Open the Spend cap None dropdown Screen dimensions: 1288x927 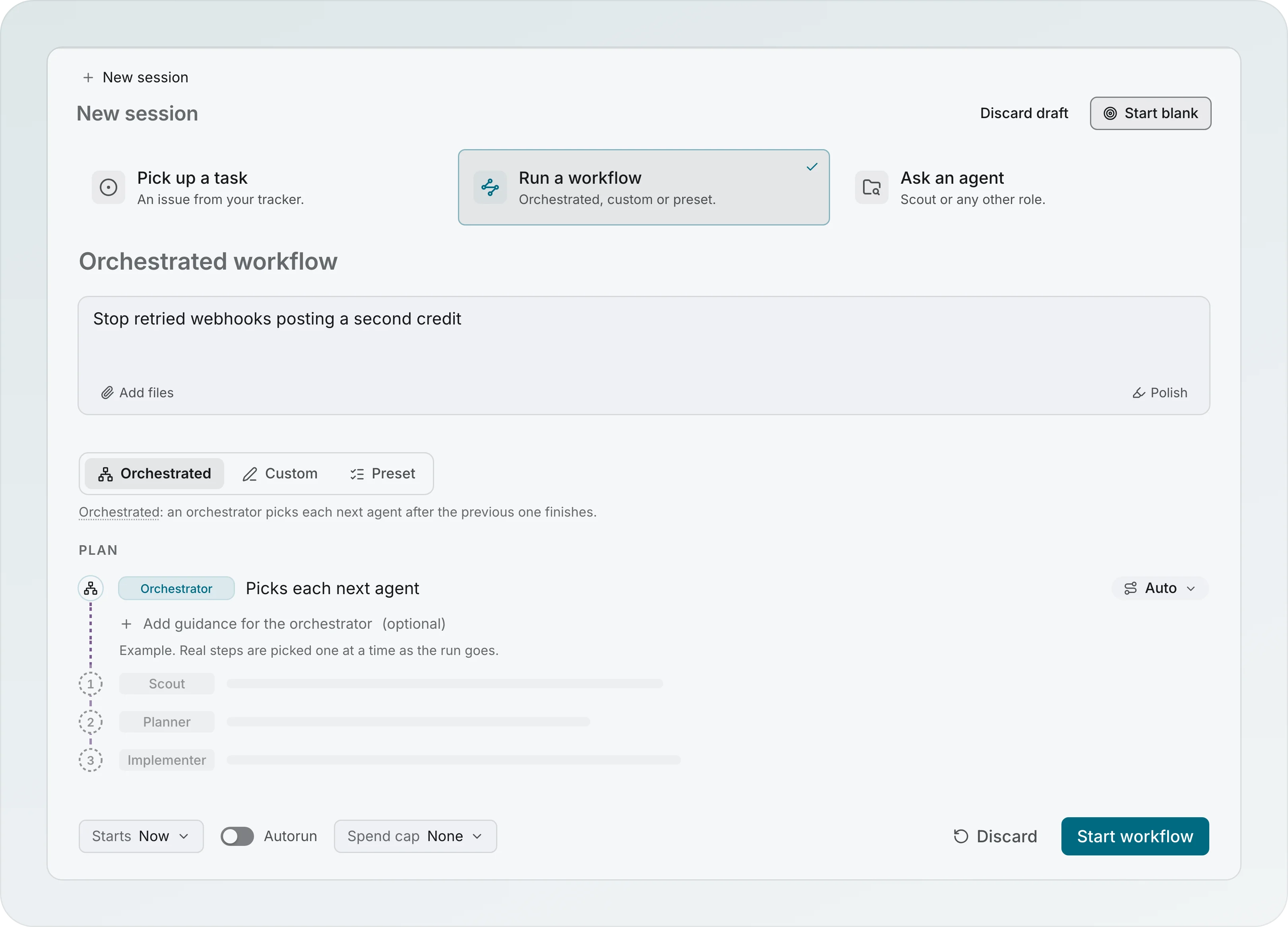[x=415, y=836]
